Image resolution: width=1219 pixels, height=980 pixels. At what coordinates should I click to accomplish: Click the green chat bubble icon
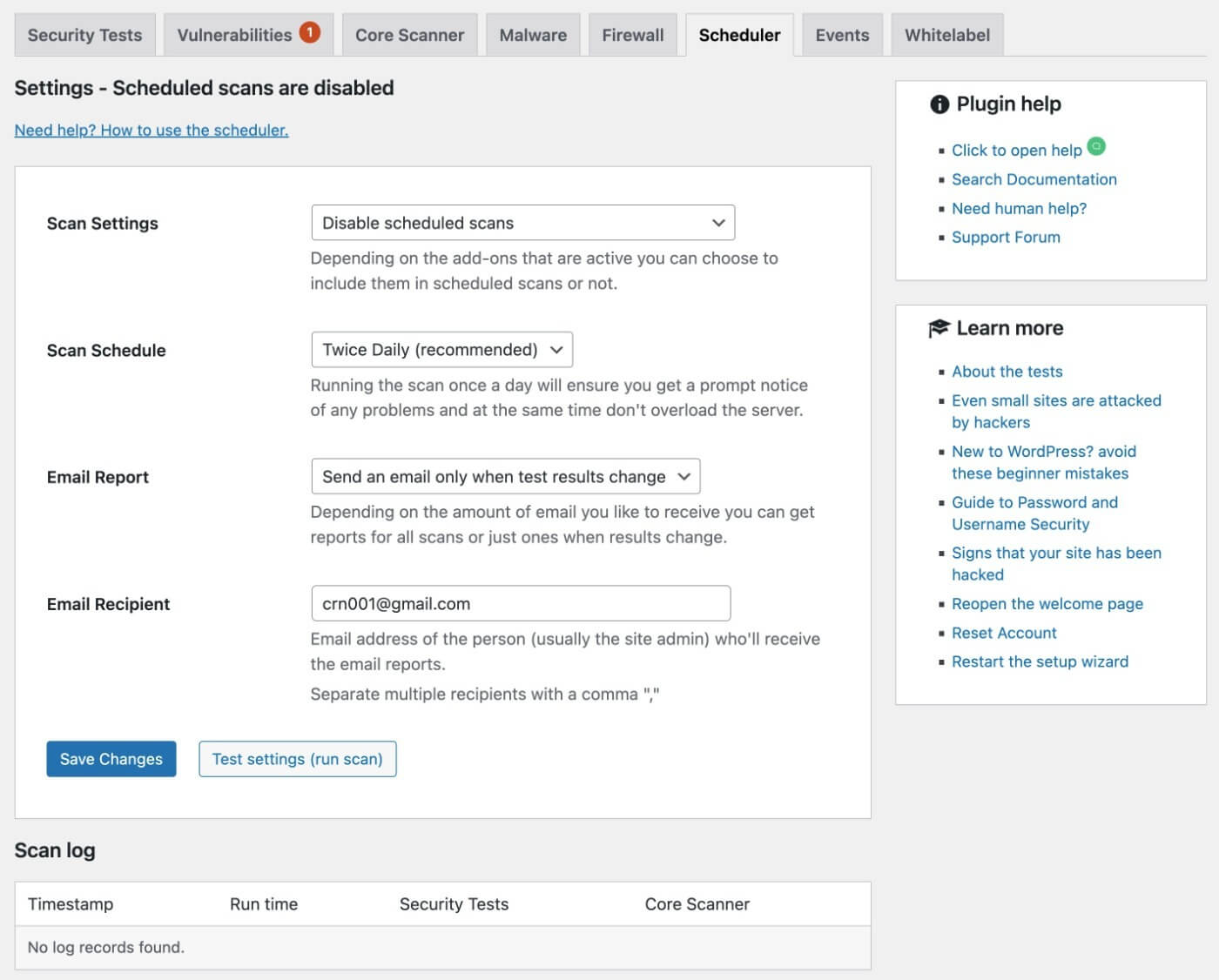[x=1097, y=145]
